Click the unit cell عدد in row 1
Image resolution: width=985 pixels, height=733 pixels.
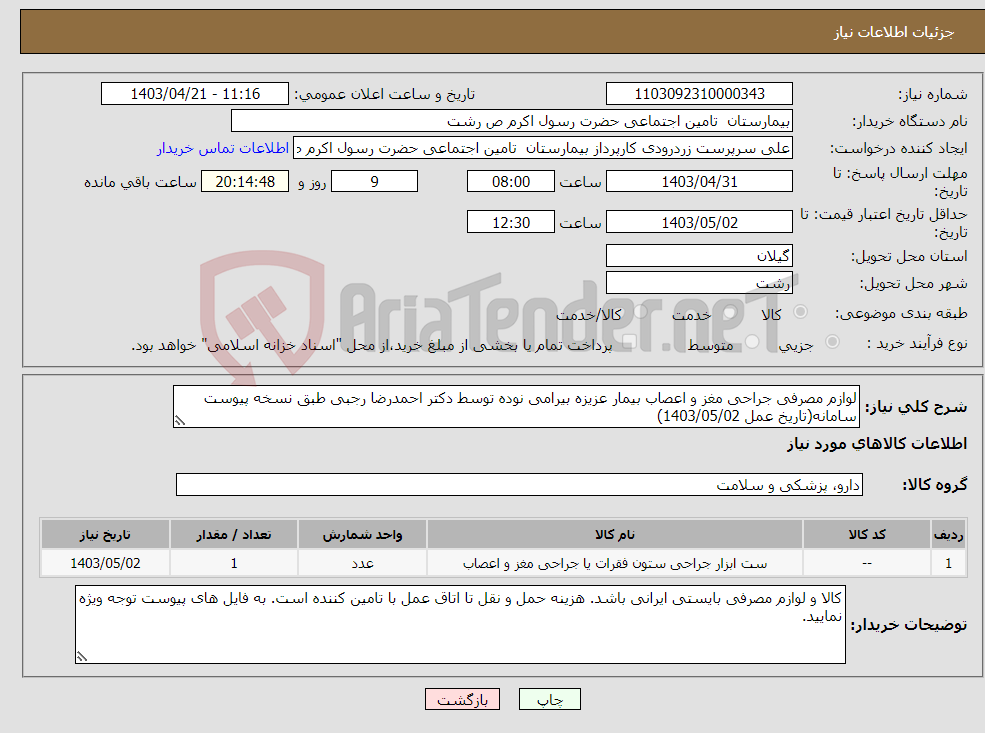coord(362,563)
